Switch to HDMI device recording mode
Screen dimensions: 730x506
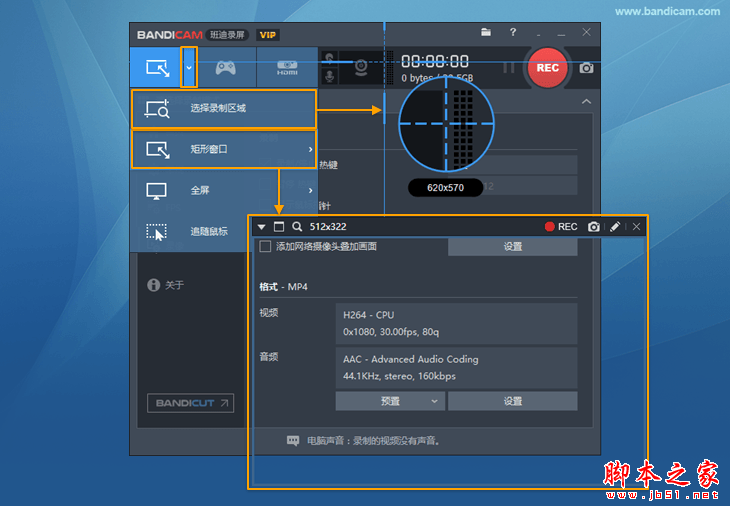[x=287, y=68]
